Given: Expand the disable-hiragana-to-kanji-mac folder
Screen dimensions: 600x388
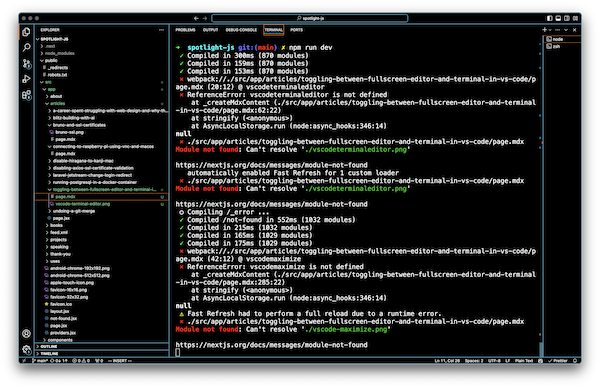Looking at the screenshot, I should pos(101,161).
